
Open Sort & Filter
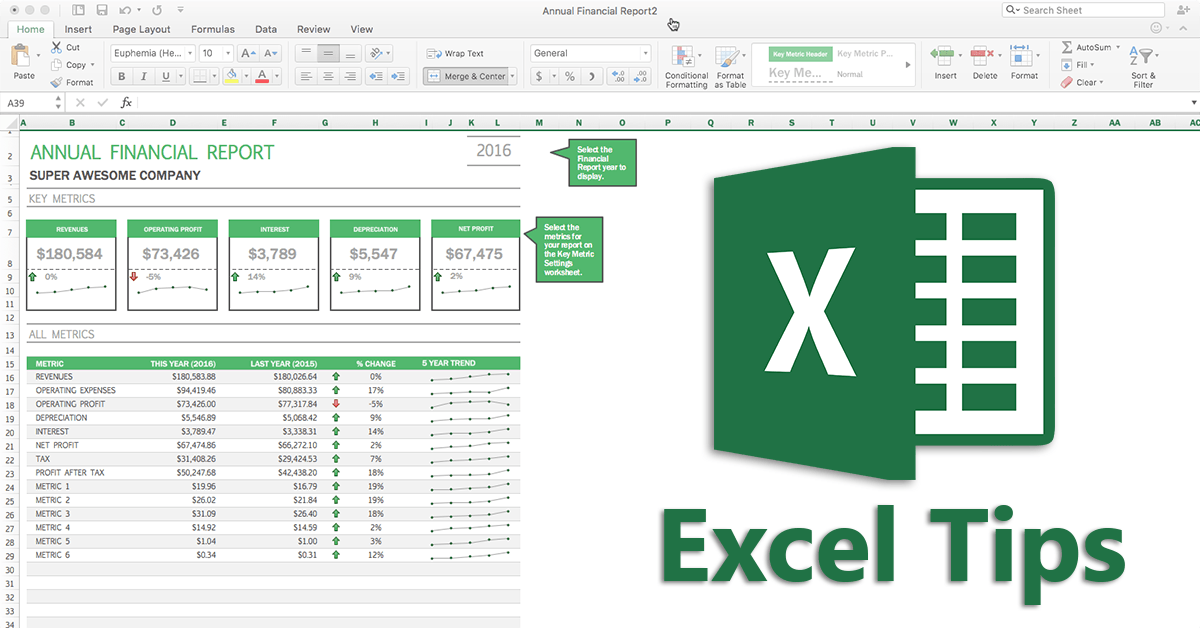point(1143,67)
